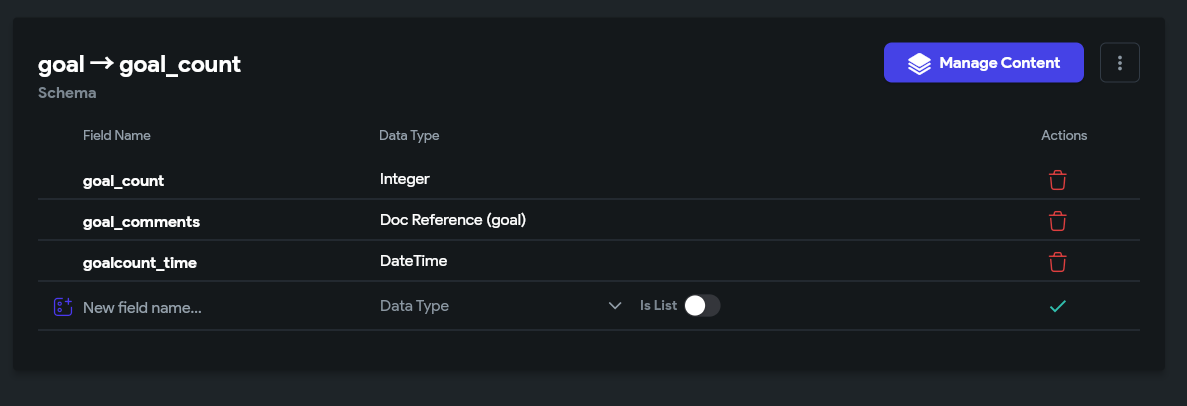Click the Integer data type cell
1187x406 pixels.
pos(405,180)
